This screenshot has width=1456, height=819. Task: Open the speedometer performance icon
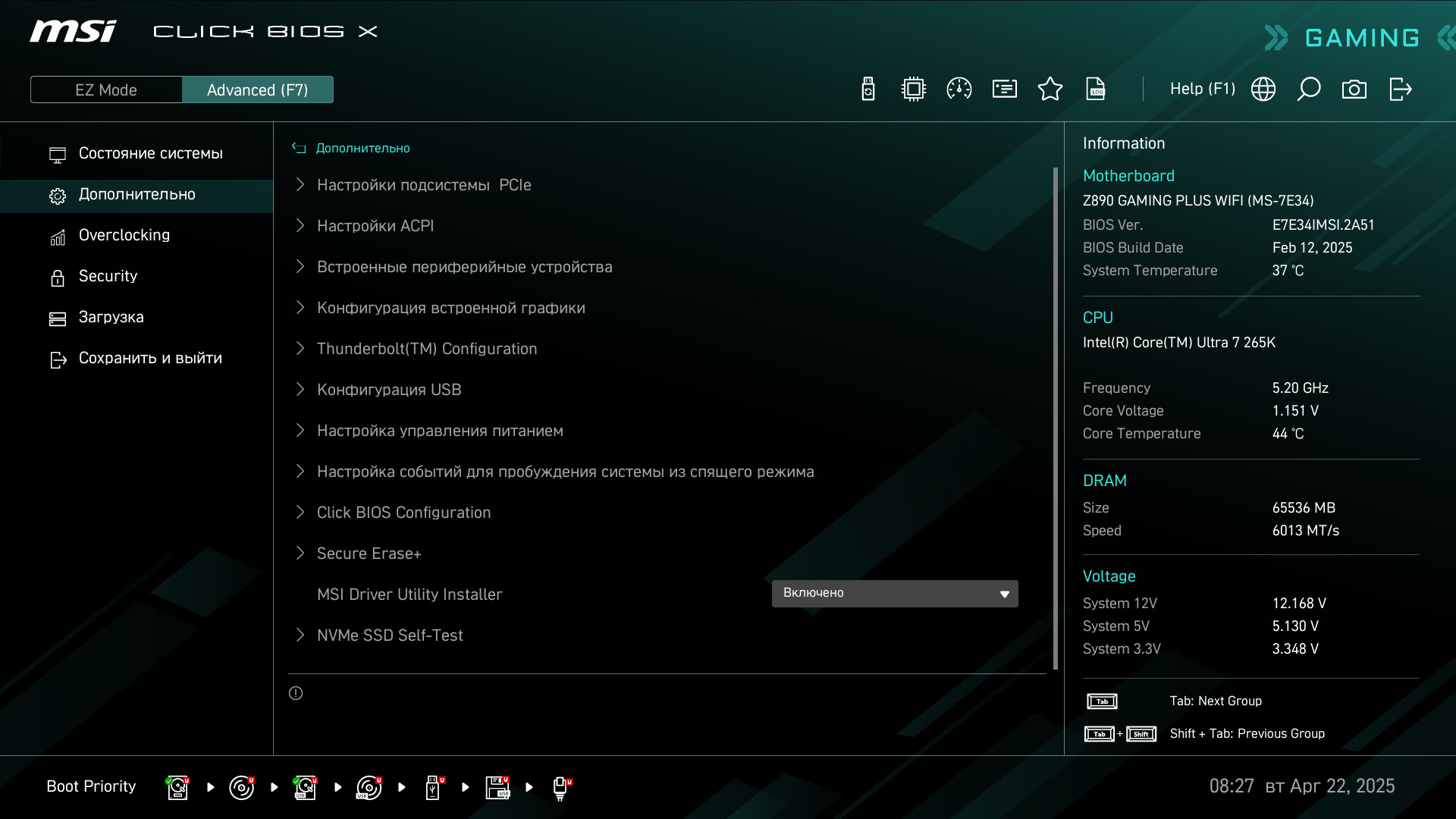(x=959, y=89)
